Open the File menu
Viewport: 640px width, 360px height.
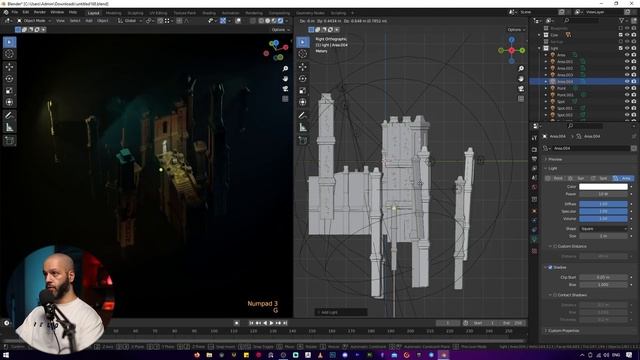coord(15,12)
